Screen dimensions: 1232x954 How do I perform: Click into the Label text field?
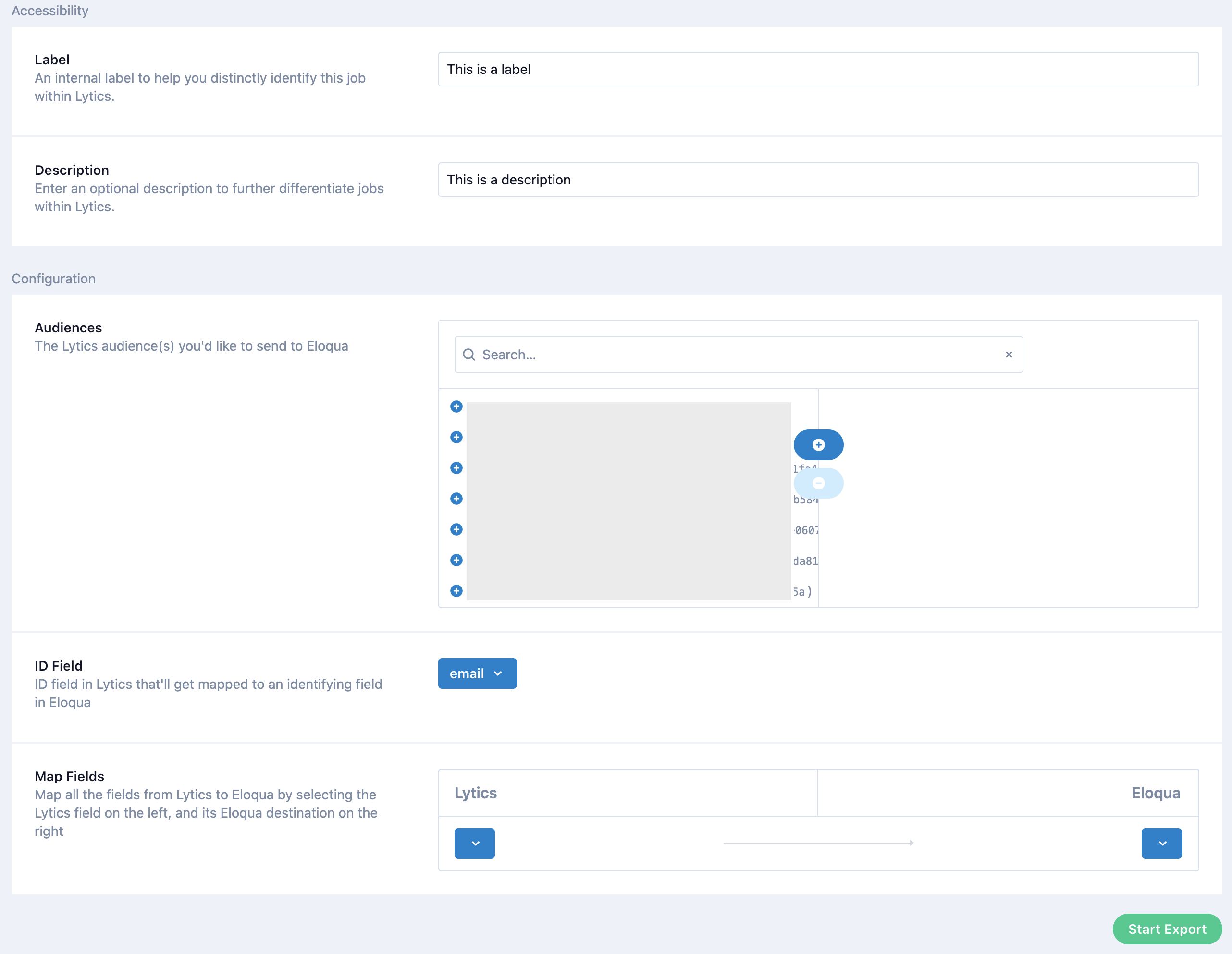pyautogui.click(x=818, y=69)
